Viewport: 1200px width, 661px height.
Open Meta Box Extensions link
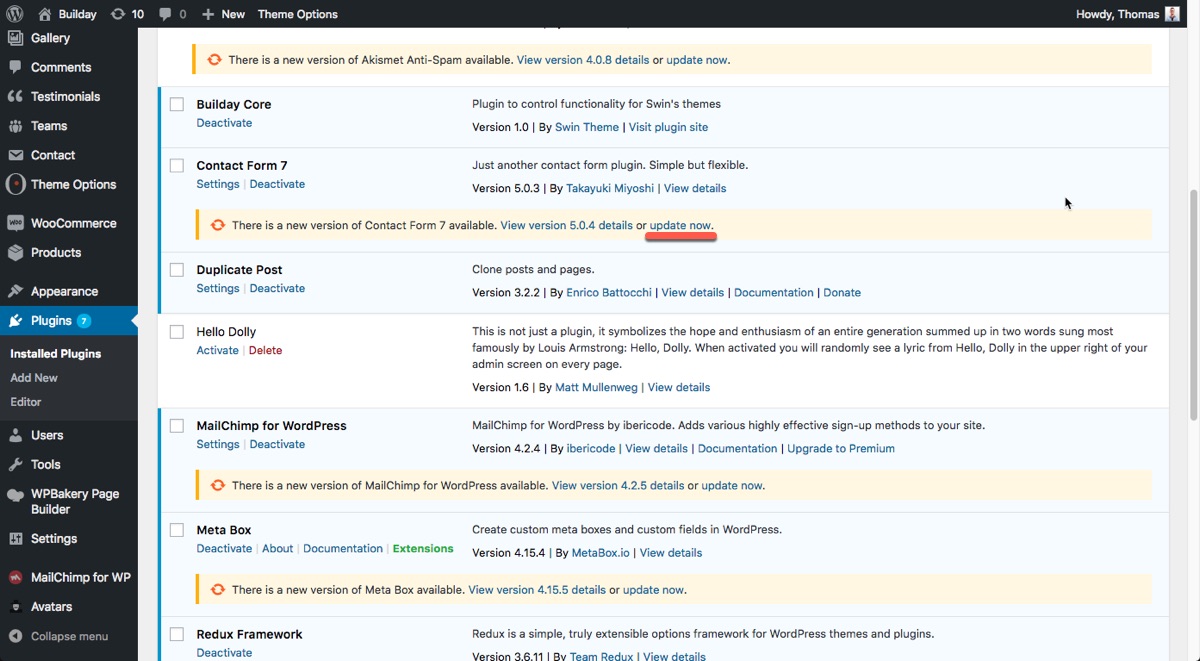click(x=423, y=548)
